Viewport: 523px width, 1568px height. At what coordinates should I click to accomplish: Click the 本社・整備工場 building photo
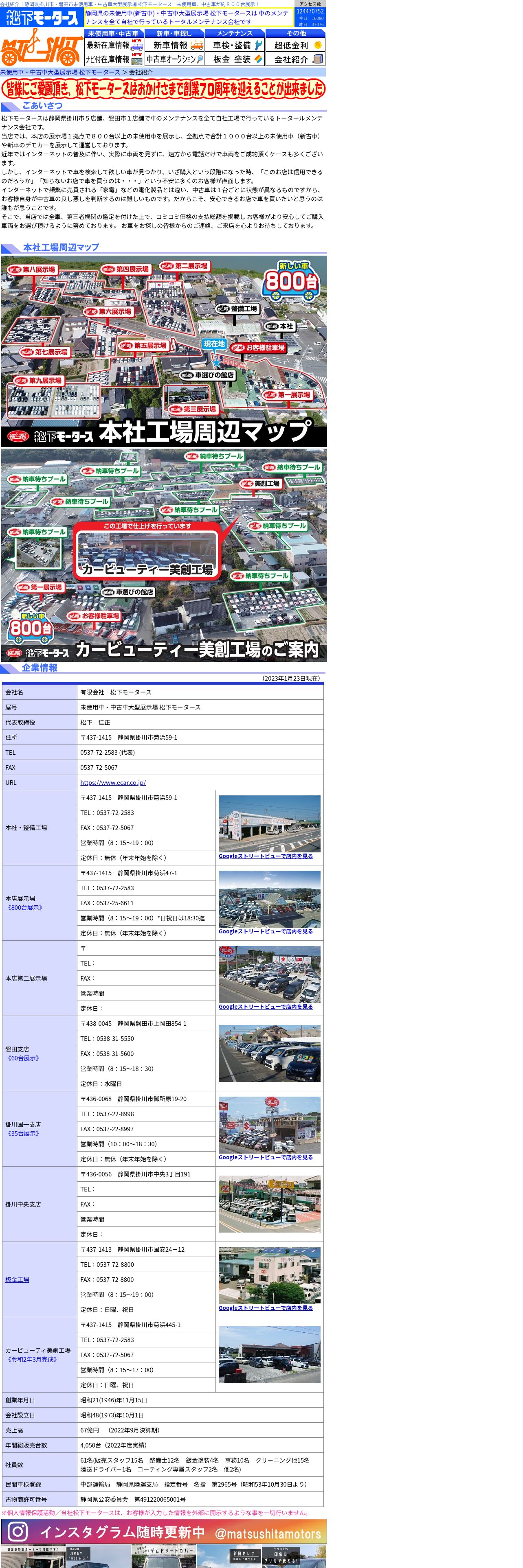pyautogui.click(x=269, y=823)
